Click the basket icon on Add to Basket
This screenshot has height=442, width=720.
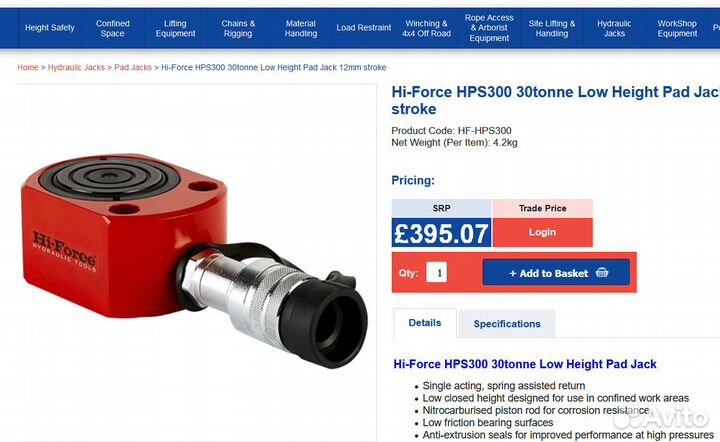602,273
